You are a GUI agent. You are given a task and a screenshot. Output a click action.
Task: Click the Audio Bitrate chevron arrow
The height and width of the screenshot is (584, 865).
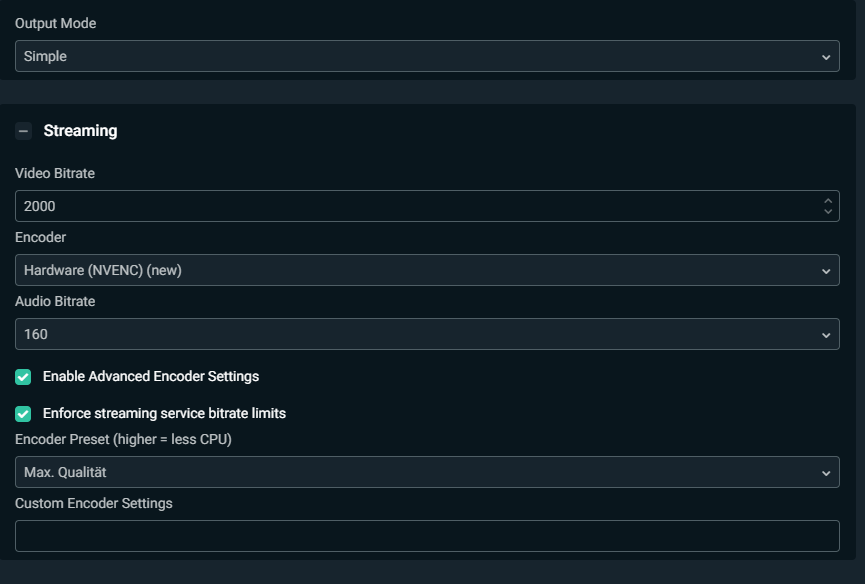pos(826,335)
